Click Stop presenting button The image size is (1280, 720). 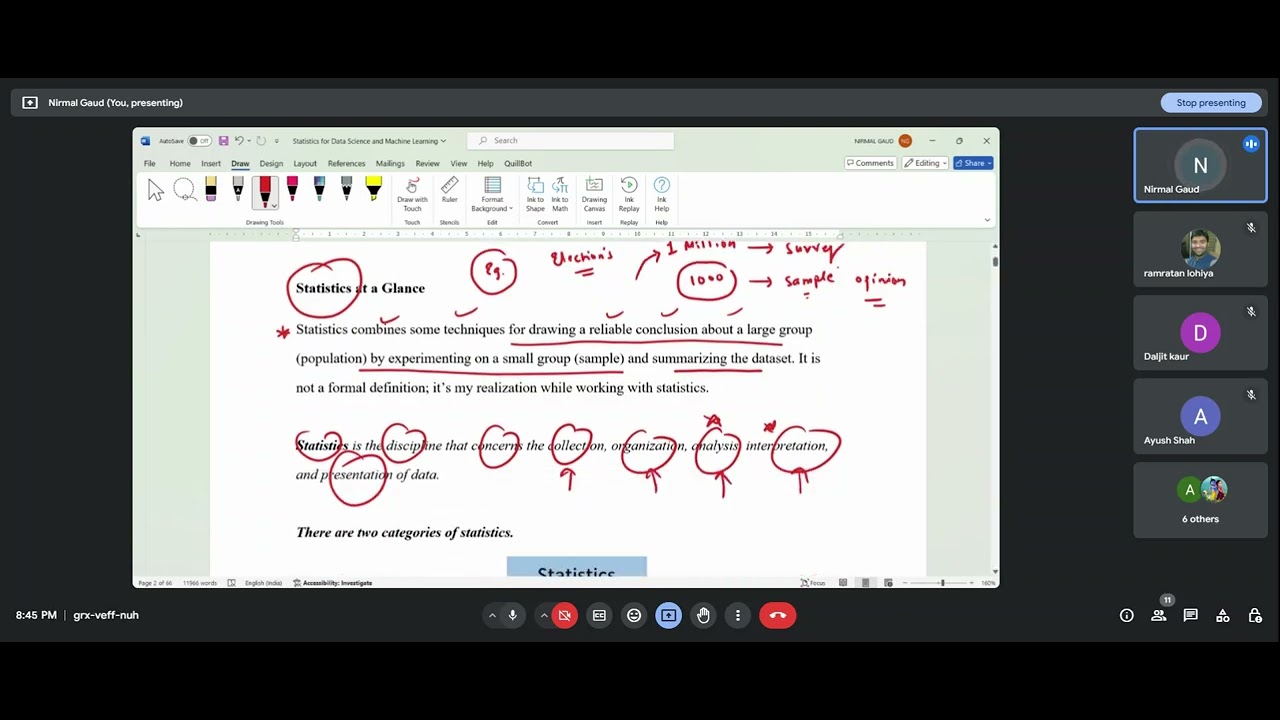coord(1211,103)
